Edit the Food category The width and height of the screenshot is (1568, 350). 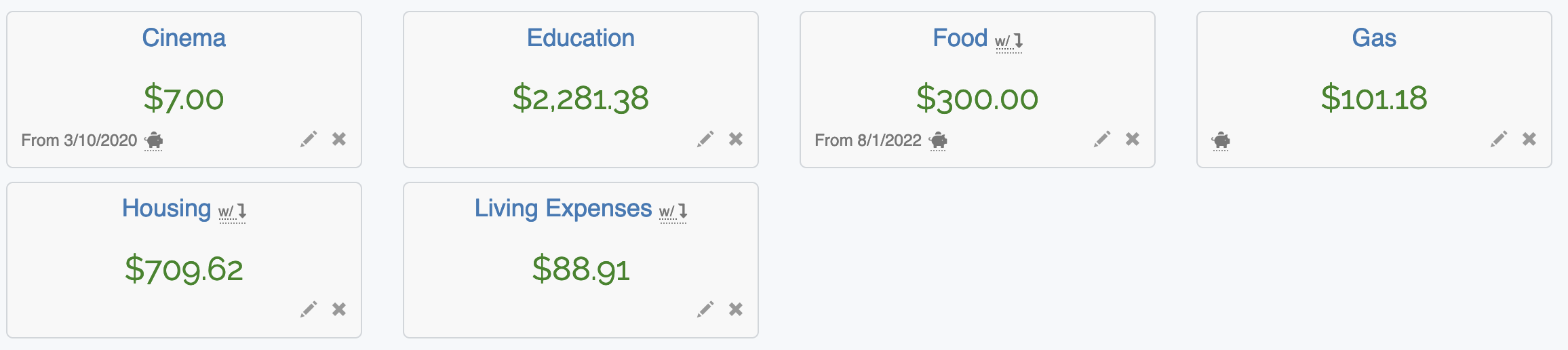1102,140
